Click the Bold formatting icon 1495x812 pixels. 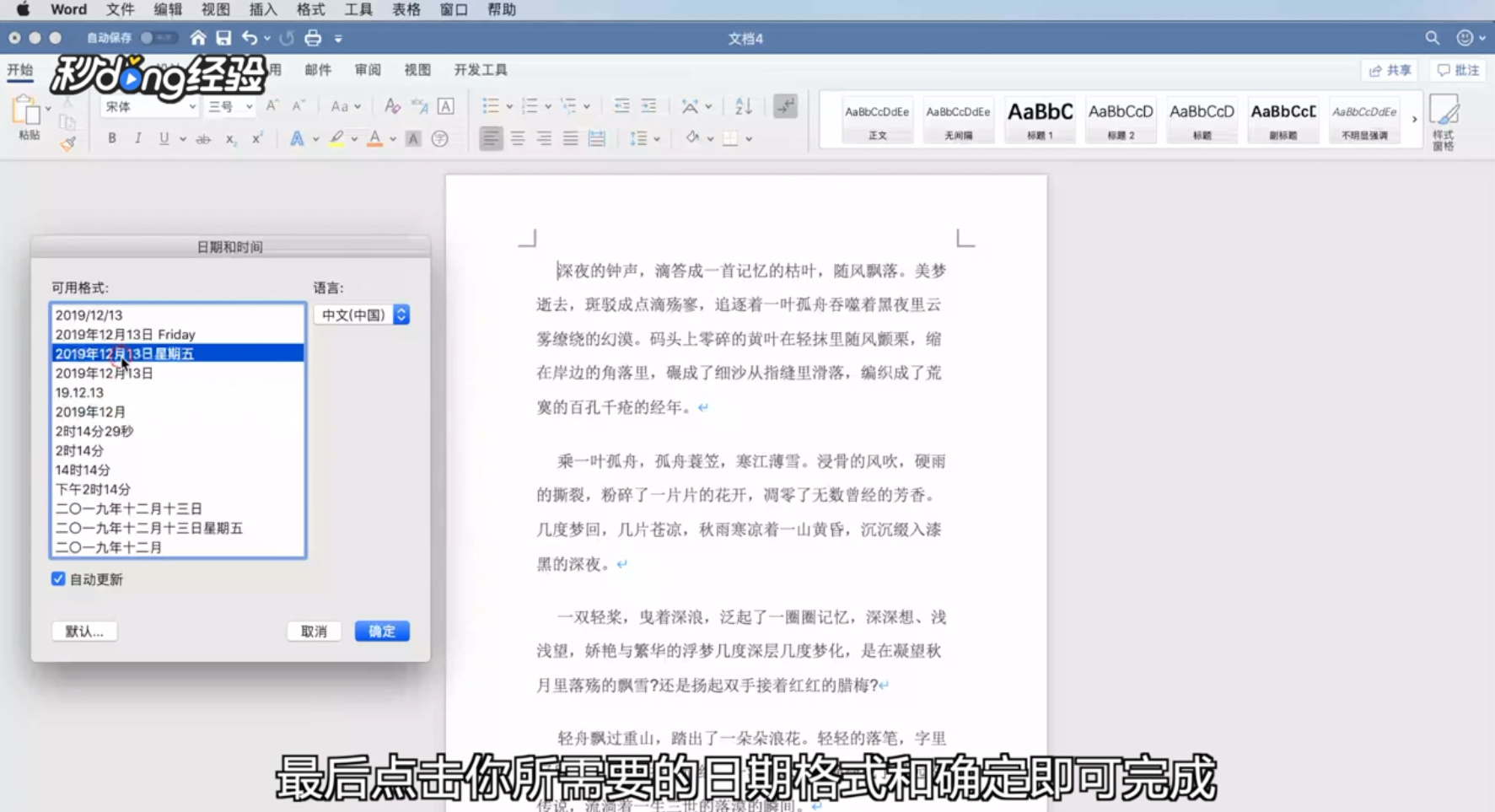click(111, 138)
